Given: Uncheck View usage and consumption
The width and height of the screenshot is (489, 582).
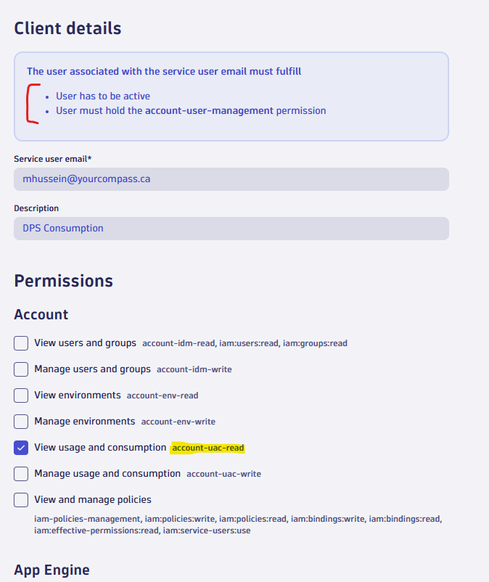Looking at the screenshot, I should tap(21, 448).
